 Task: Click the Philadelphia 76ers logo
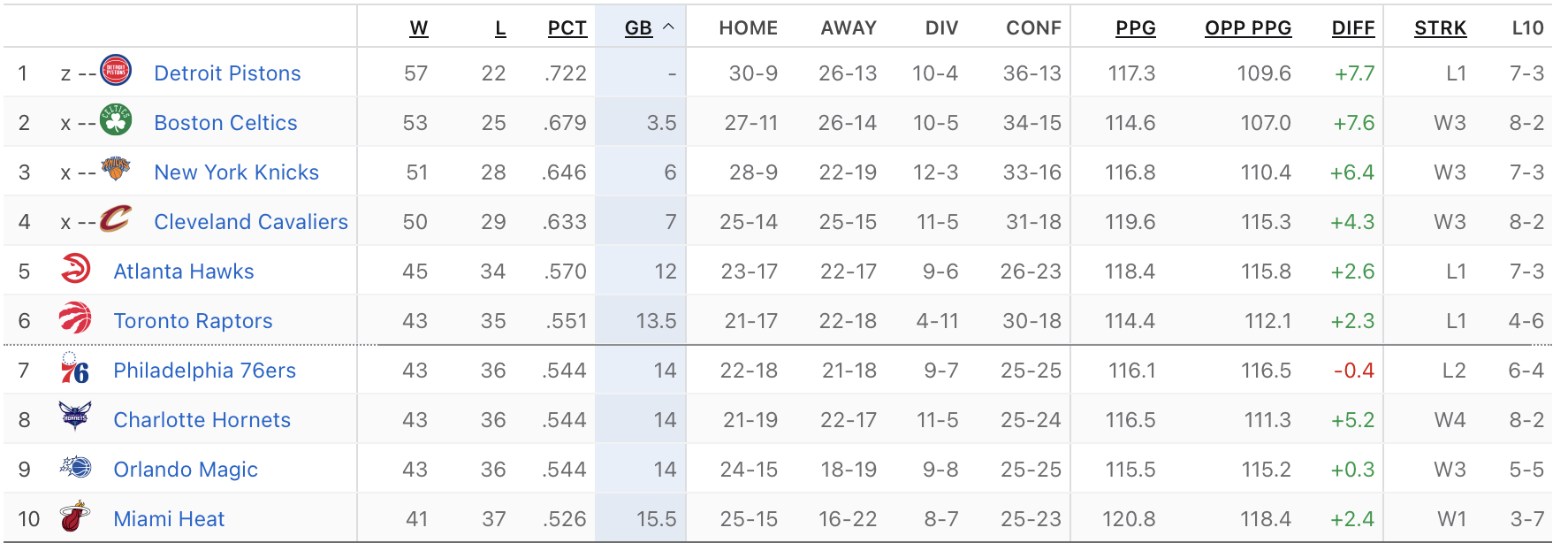76,368
